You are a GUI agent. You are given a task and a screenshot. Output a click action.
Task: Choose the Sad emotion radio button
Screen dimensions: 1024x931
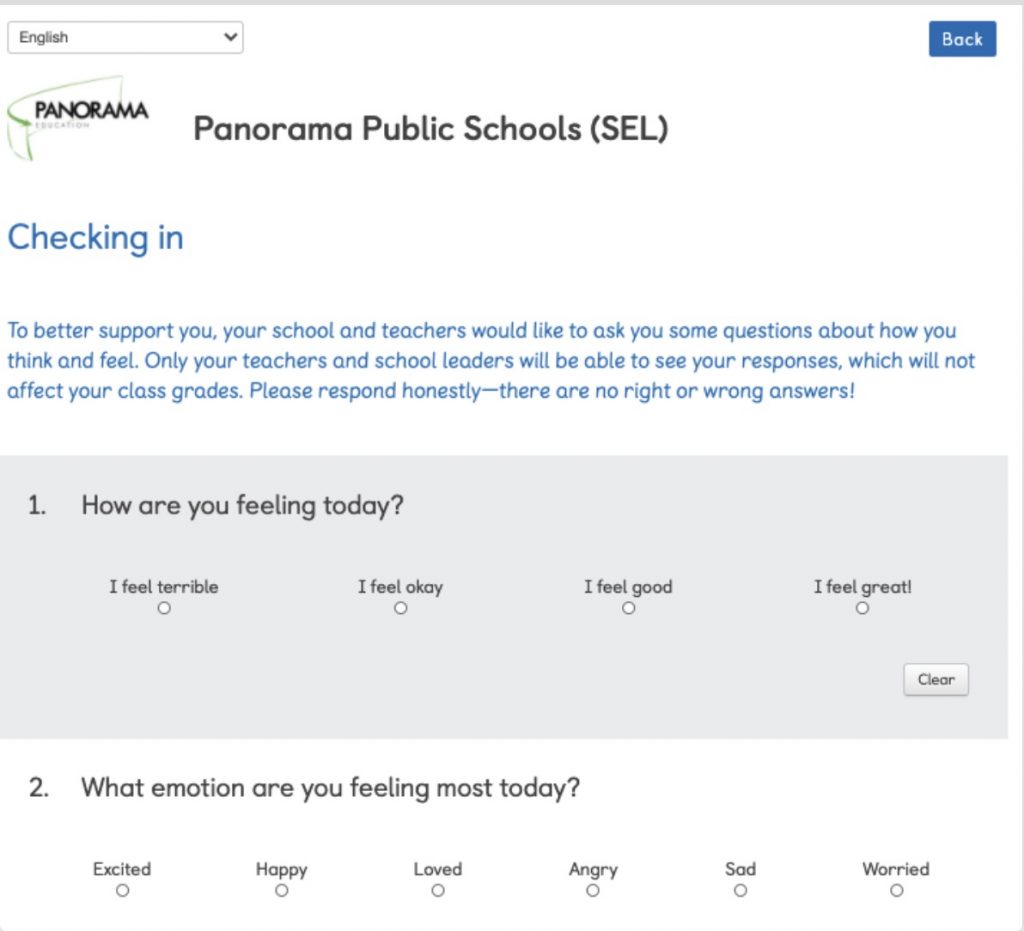pos(740,891)
